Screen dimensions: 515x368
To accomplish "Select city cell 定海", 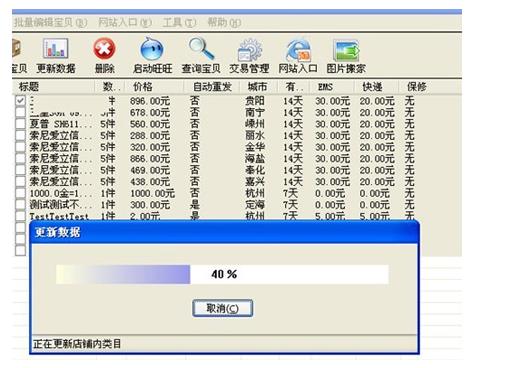I will point(255,205).
